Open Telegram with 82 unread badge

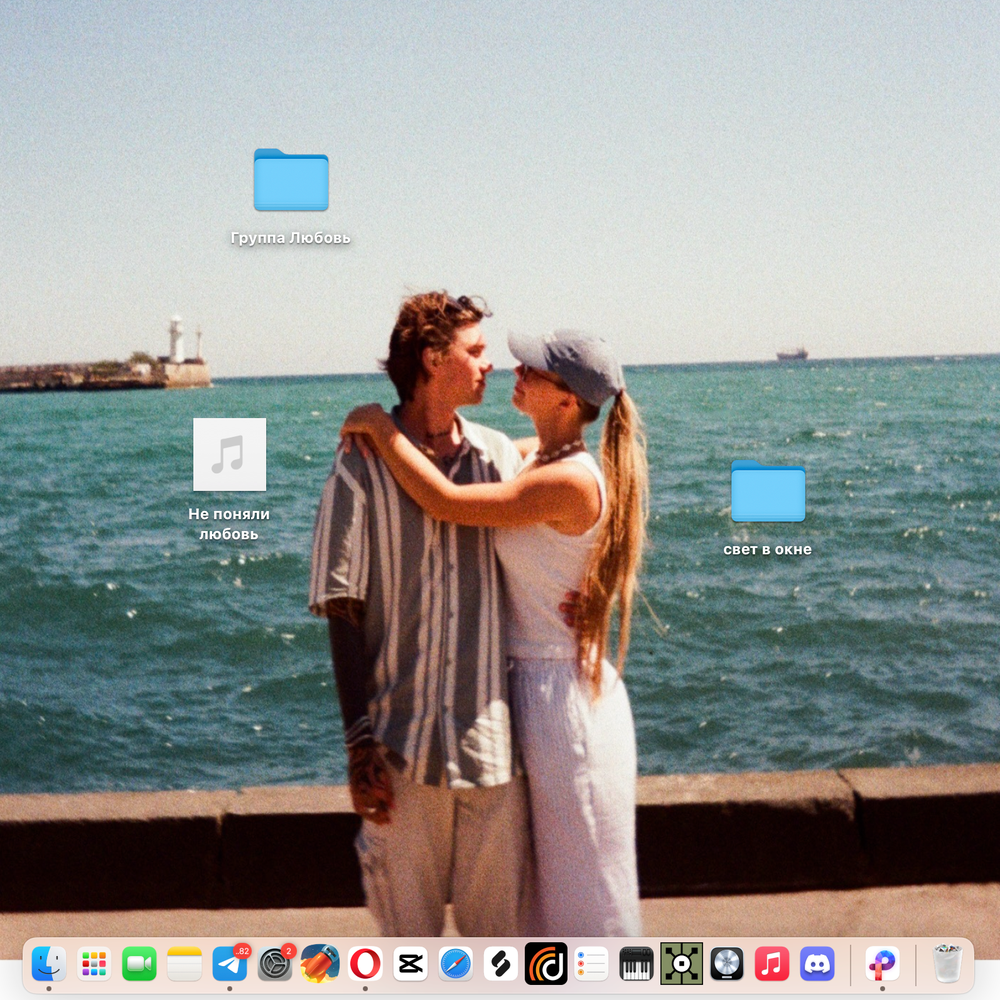pyautogui.click(x=230, y=964)
